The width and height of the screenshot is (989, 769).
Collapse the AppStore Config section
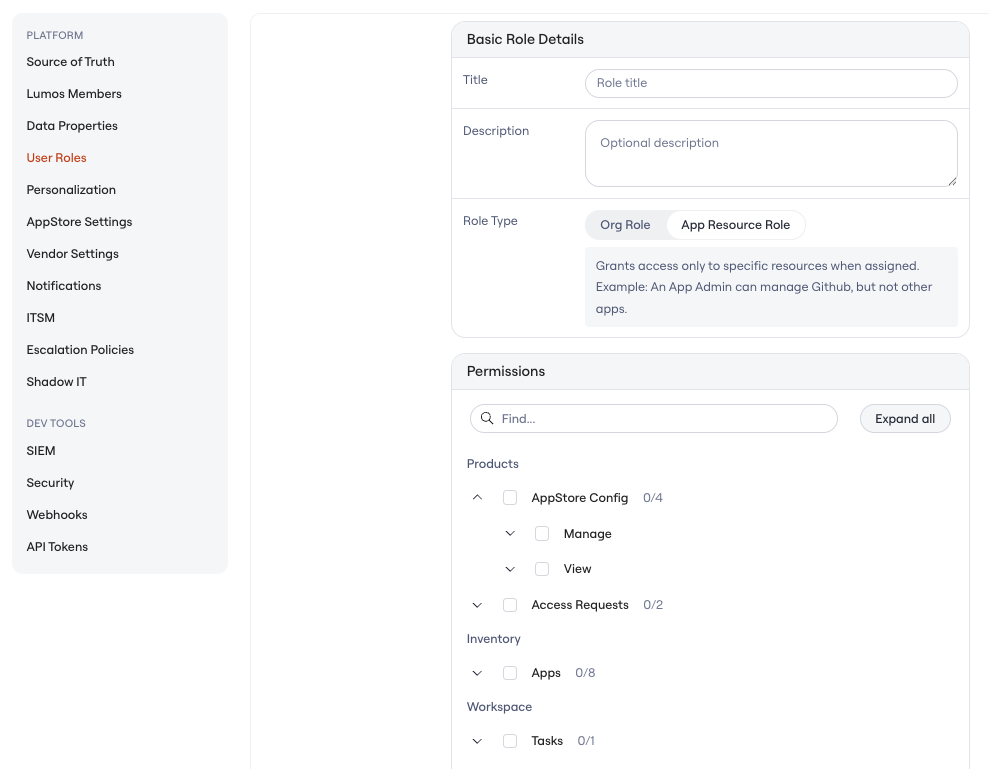[477, 498]
